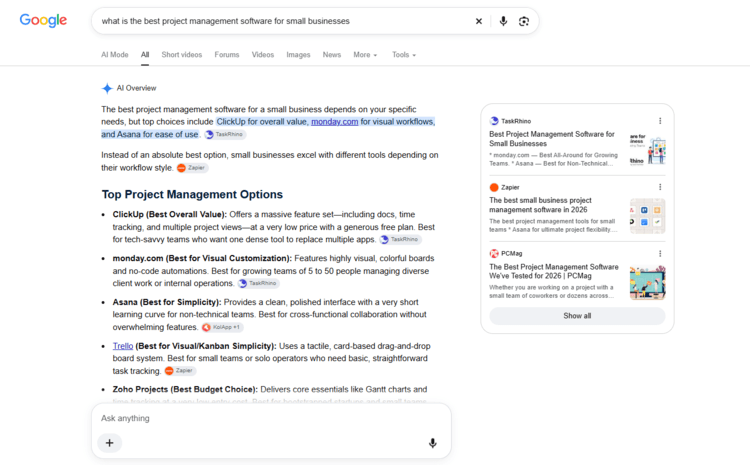The height and width of the screenshot is (465, 750).
Task: Click the AI Overview label
Action: (136, 88)
